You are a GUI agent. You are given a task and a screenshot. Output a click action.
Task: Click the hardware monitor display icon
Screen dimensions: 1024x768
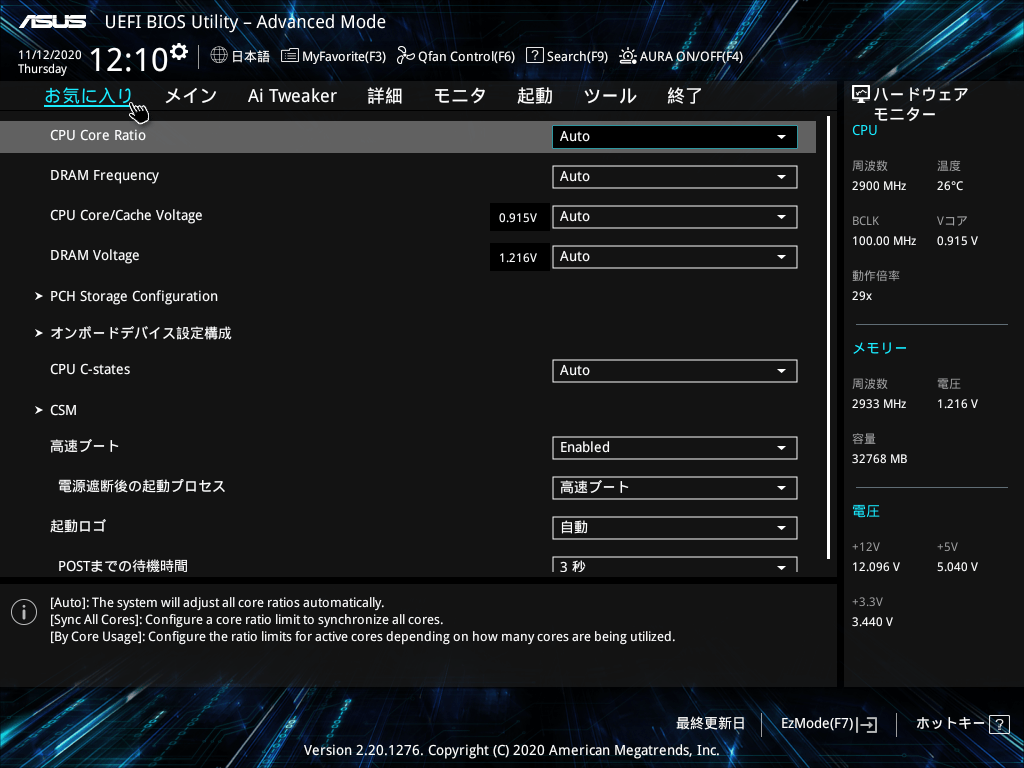[861, 94]
